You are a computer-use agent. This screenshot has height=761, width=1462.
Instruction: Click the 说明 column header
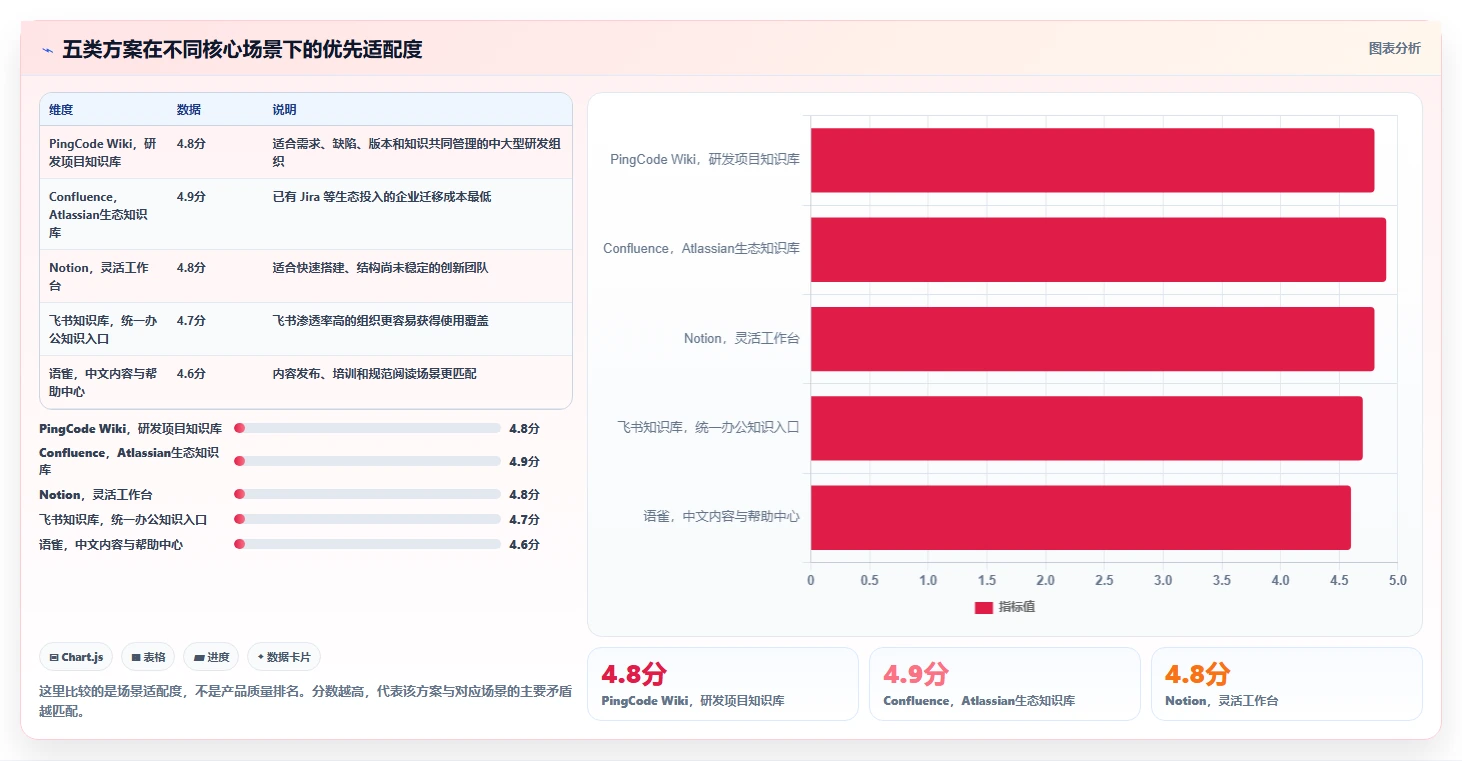click(285, 110)
